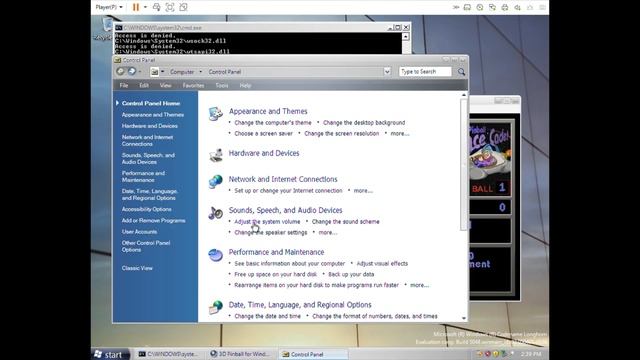Switch to Classic View
Screen dimensions: 640x360
point(137,268)
